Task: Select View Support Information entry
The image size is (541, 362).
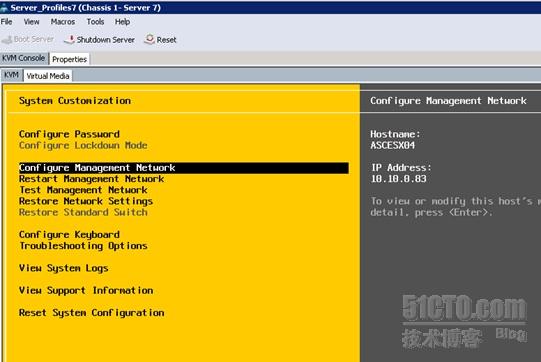Action: tap(86, 291)
